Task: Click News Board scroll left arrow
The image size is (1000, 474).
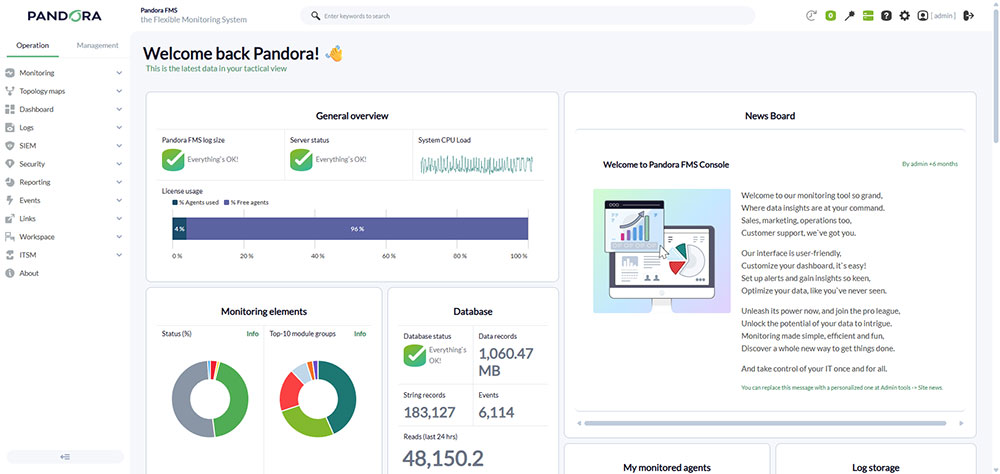Action: 578,423
